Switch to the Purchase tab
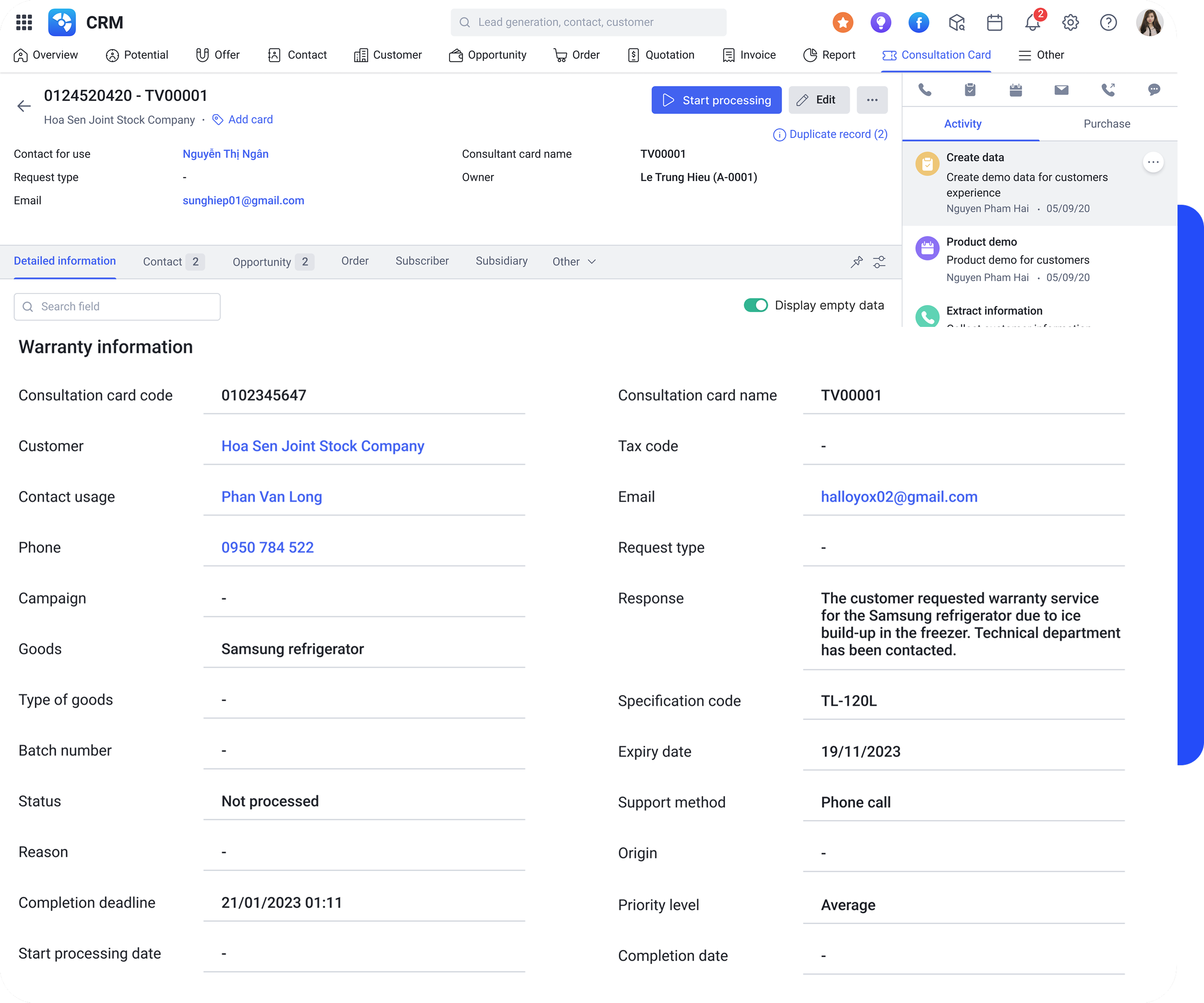The image size is (1204, 1003). tap(1106, 123)
